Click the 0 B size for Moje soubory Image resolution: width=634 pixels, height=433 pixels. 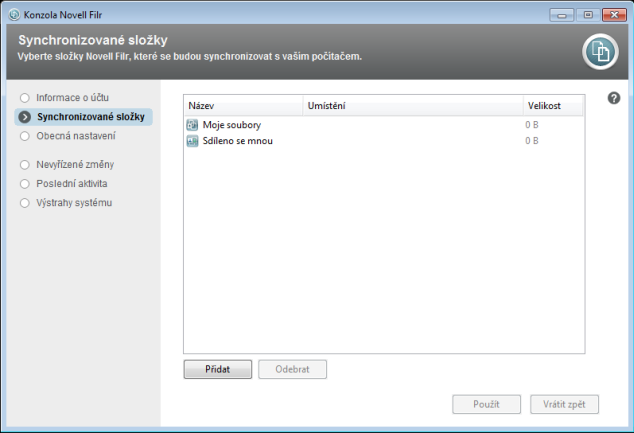click(x=532, y=125)
